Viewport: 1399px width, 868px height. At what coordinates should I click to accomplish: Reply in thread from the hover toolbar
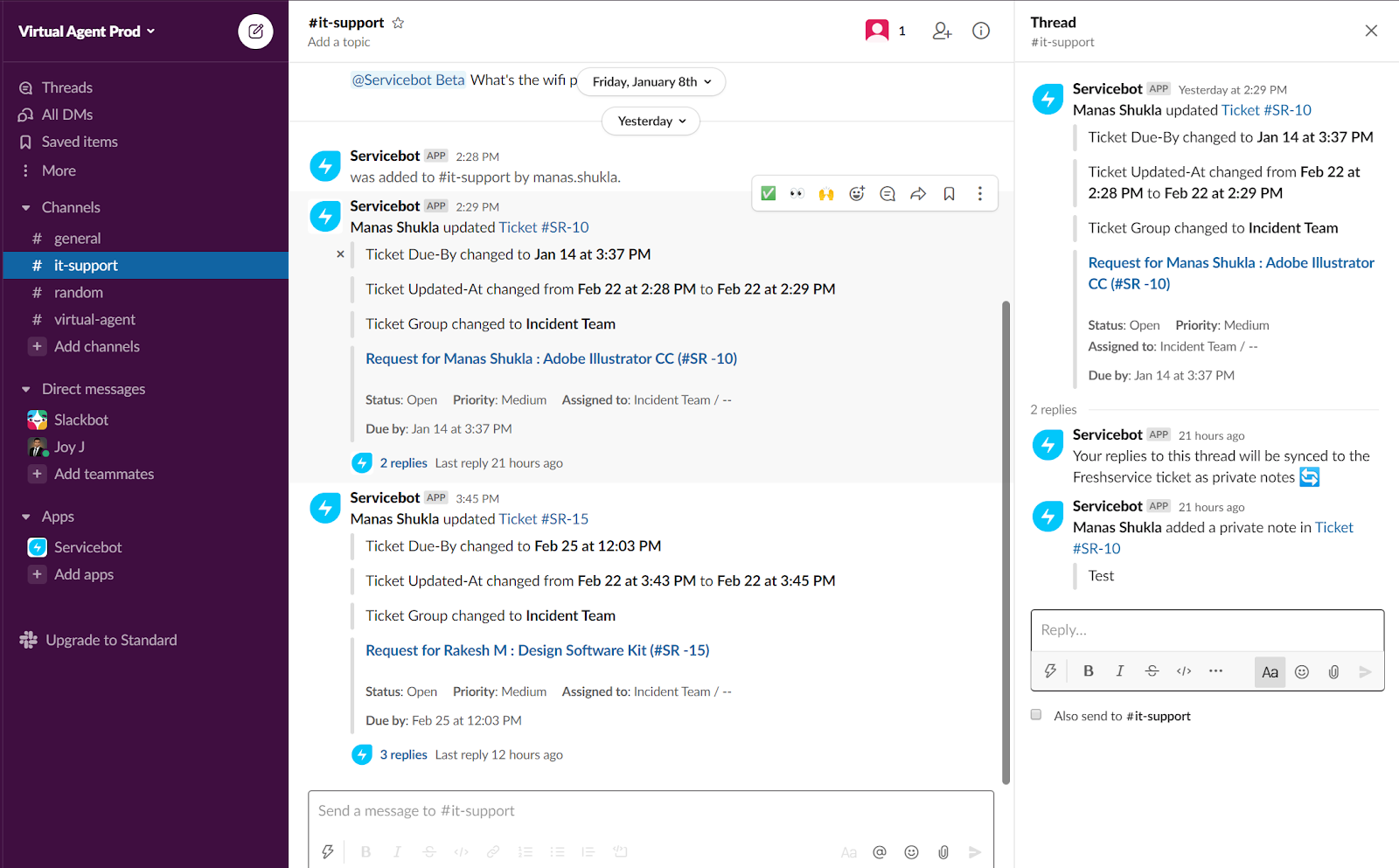887,193
